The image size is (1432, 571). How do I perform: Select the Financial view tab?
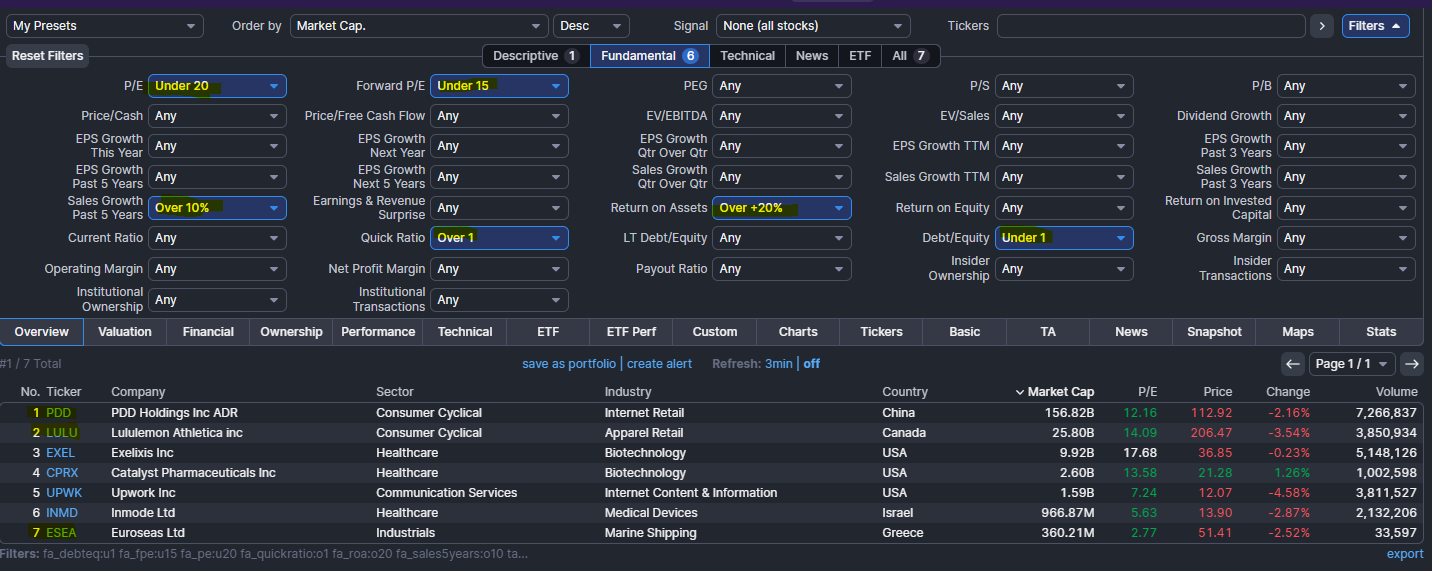208,332
